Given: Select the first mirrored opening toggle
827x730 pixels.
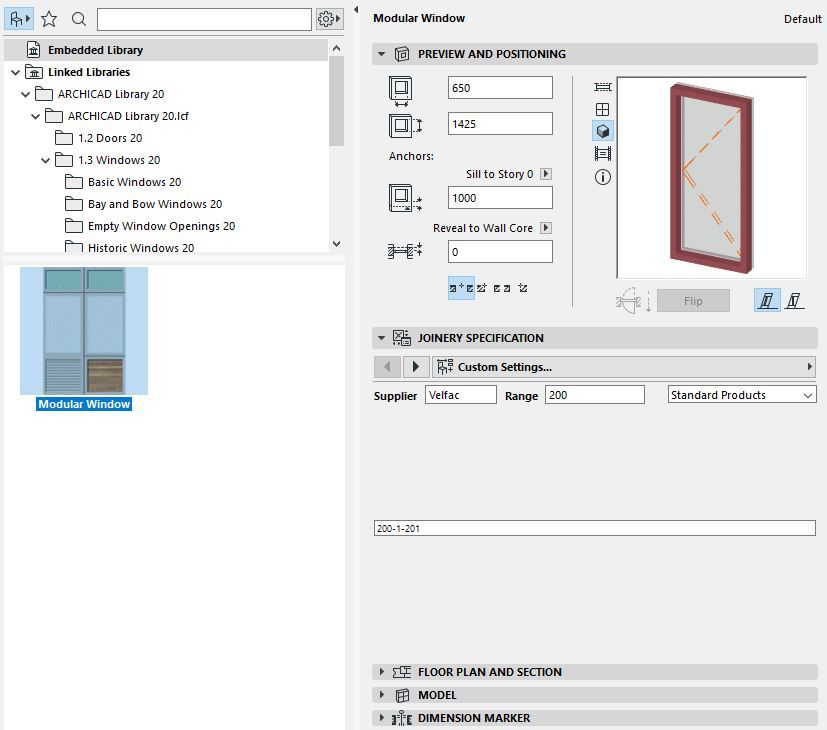Looking at the screenshot, I should click(x=767, y=301).
